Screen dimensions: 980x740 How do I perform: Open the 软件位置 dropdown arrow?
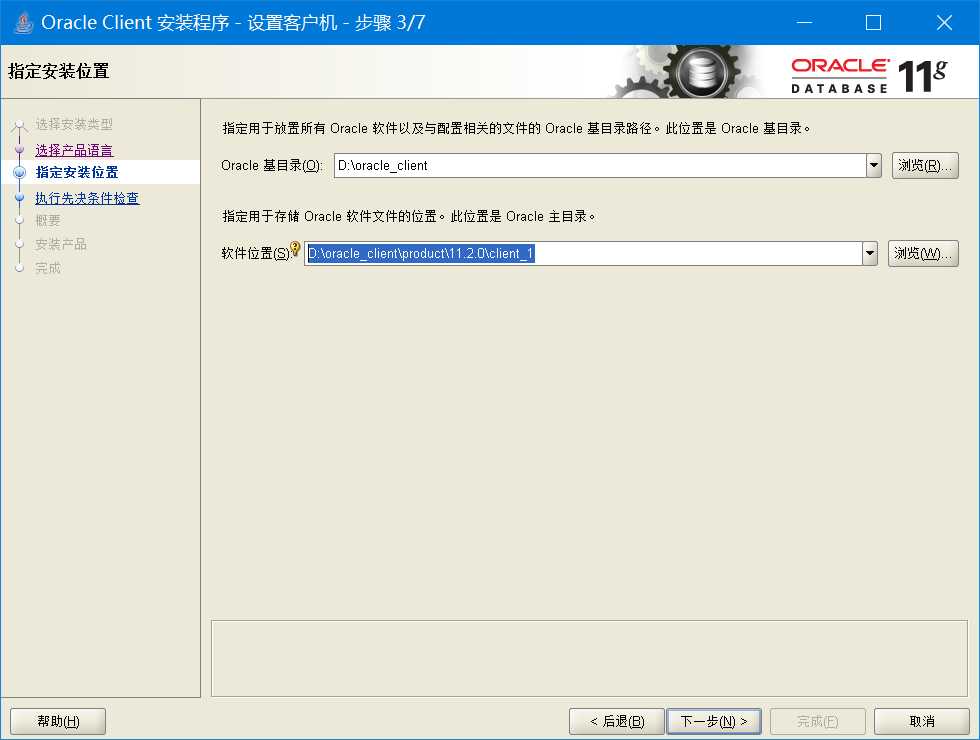point(870,254)
